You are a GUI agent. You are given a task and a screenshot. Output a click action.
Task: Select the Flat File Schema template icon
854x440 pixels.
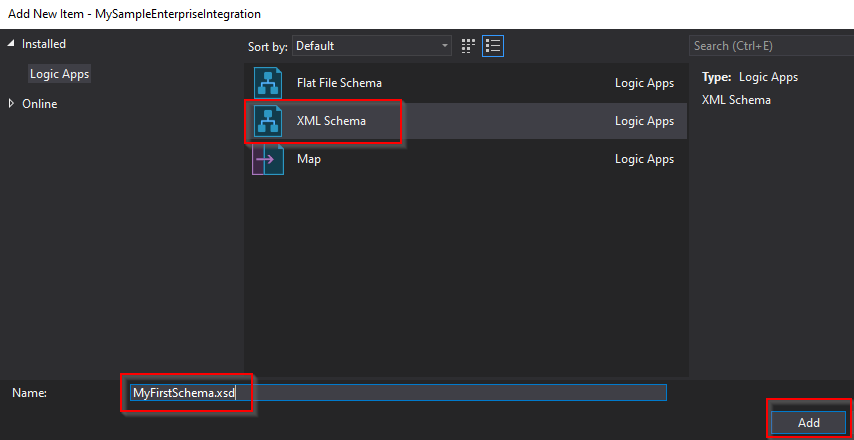(x=268, y=83)
